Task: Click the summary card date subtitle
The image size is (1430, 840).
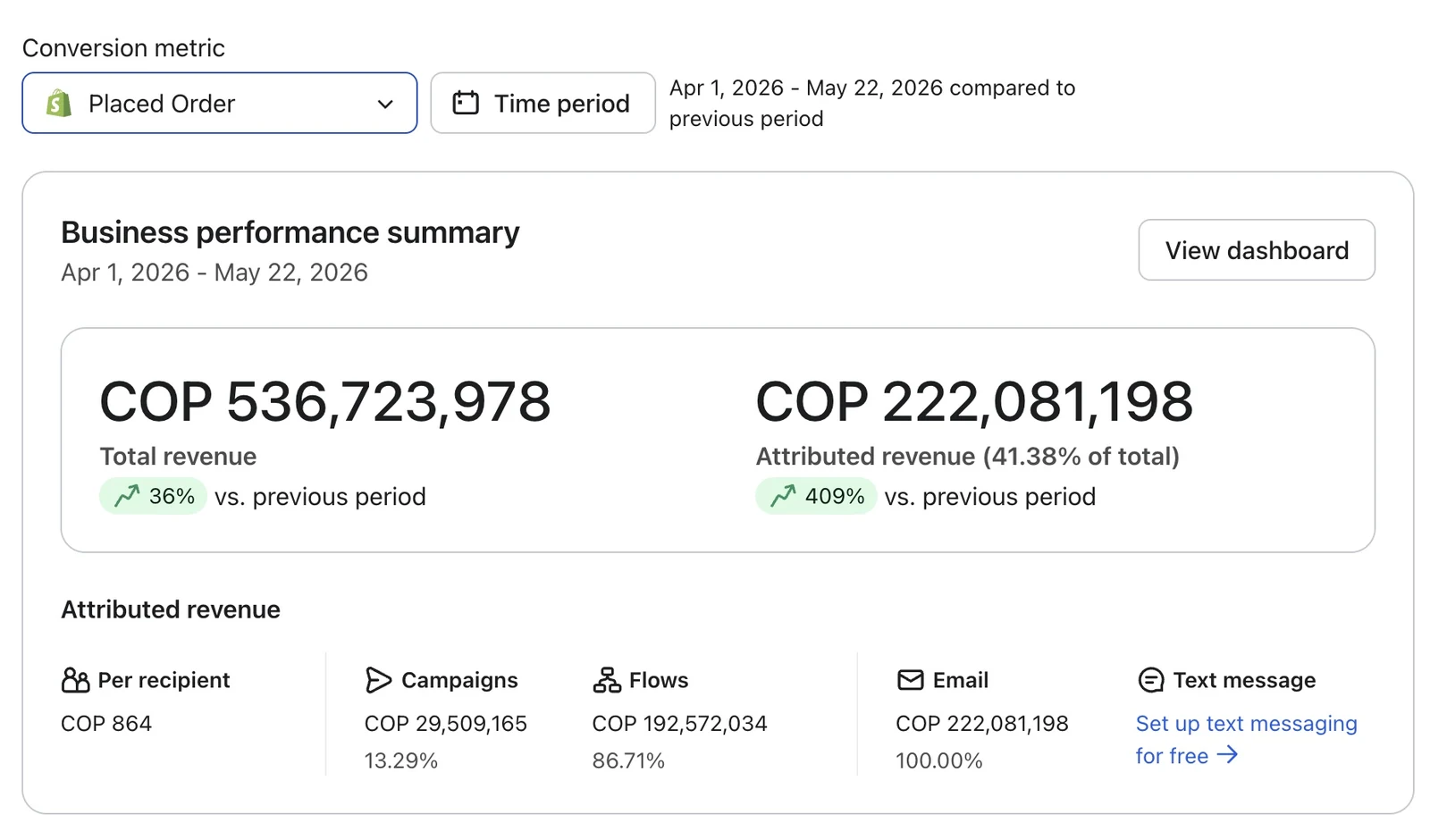Action: [214, 273]
